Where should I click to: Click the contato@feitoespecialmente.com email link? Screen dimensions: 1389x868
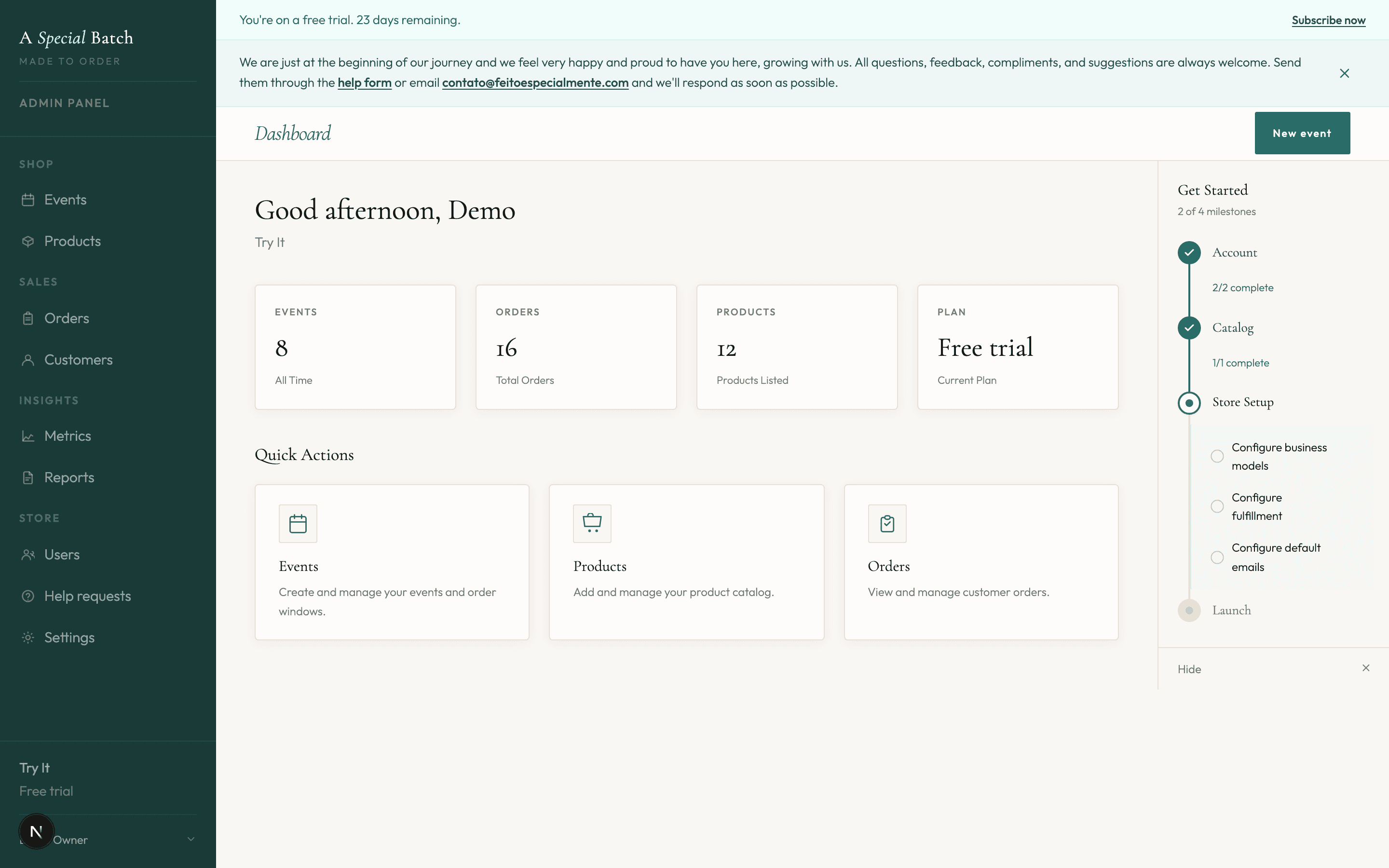coord(535,82)
